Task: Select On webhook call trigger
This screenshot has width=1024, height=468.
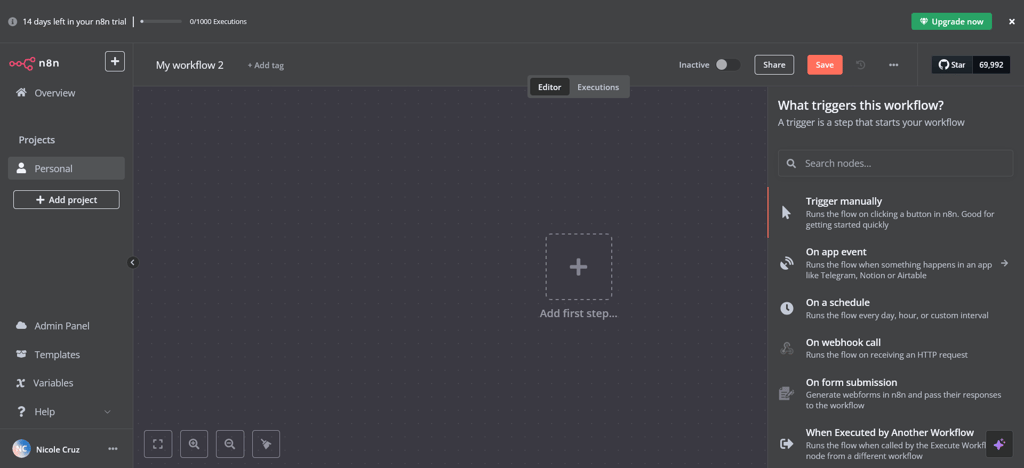Action: 895,348
